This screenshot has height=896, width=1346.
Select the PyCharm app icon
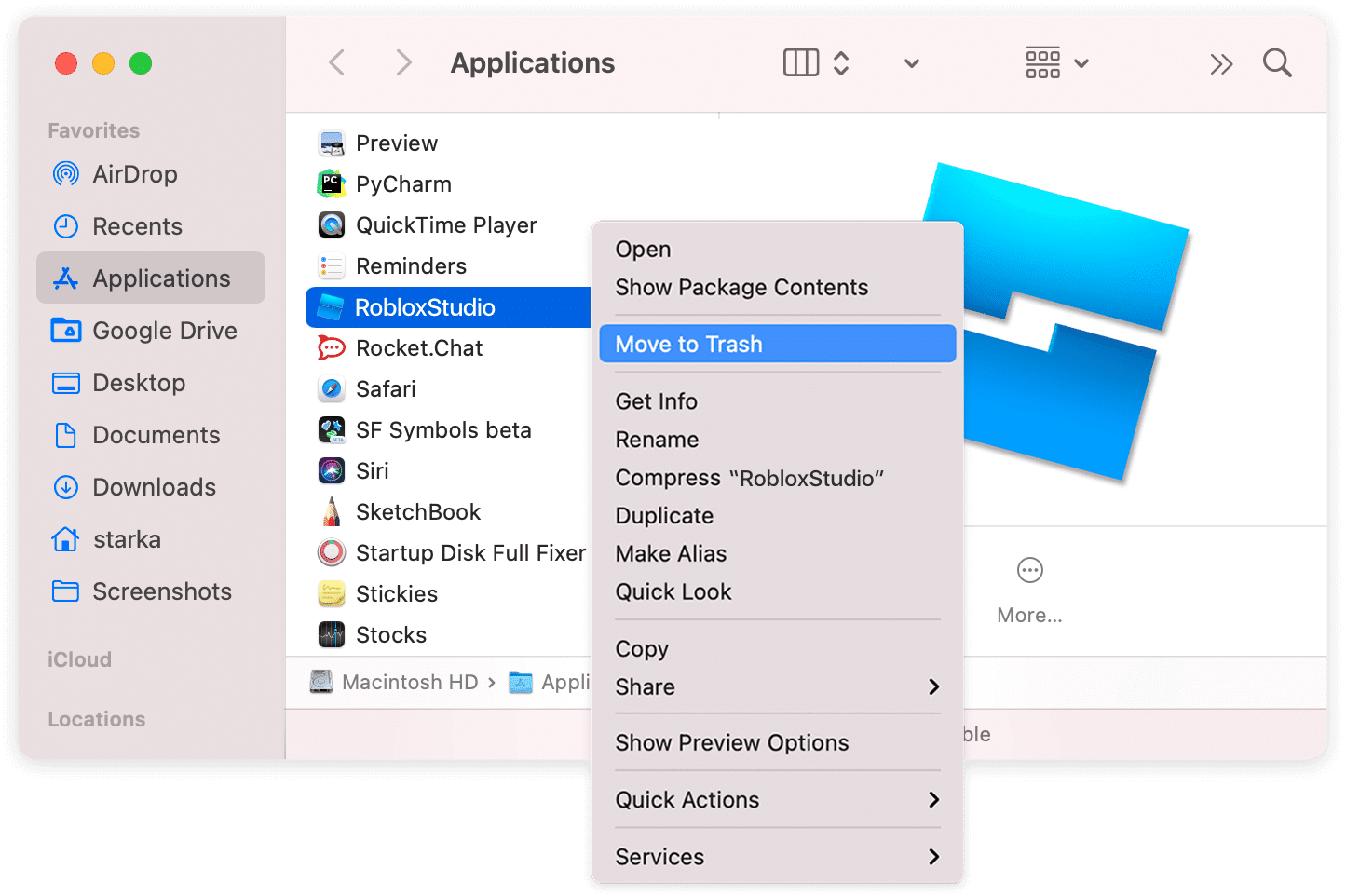point(332,184)
